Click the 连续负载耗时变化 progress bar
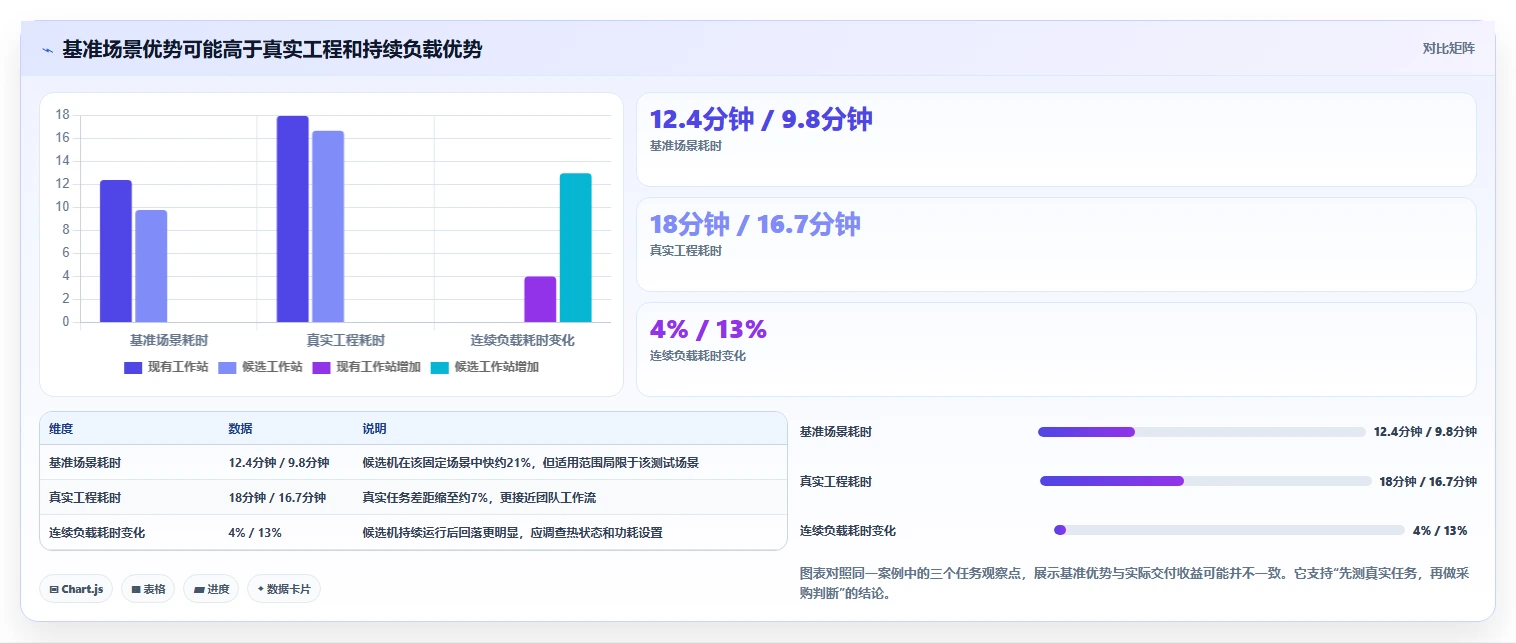 tap(1229, 530)
